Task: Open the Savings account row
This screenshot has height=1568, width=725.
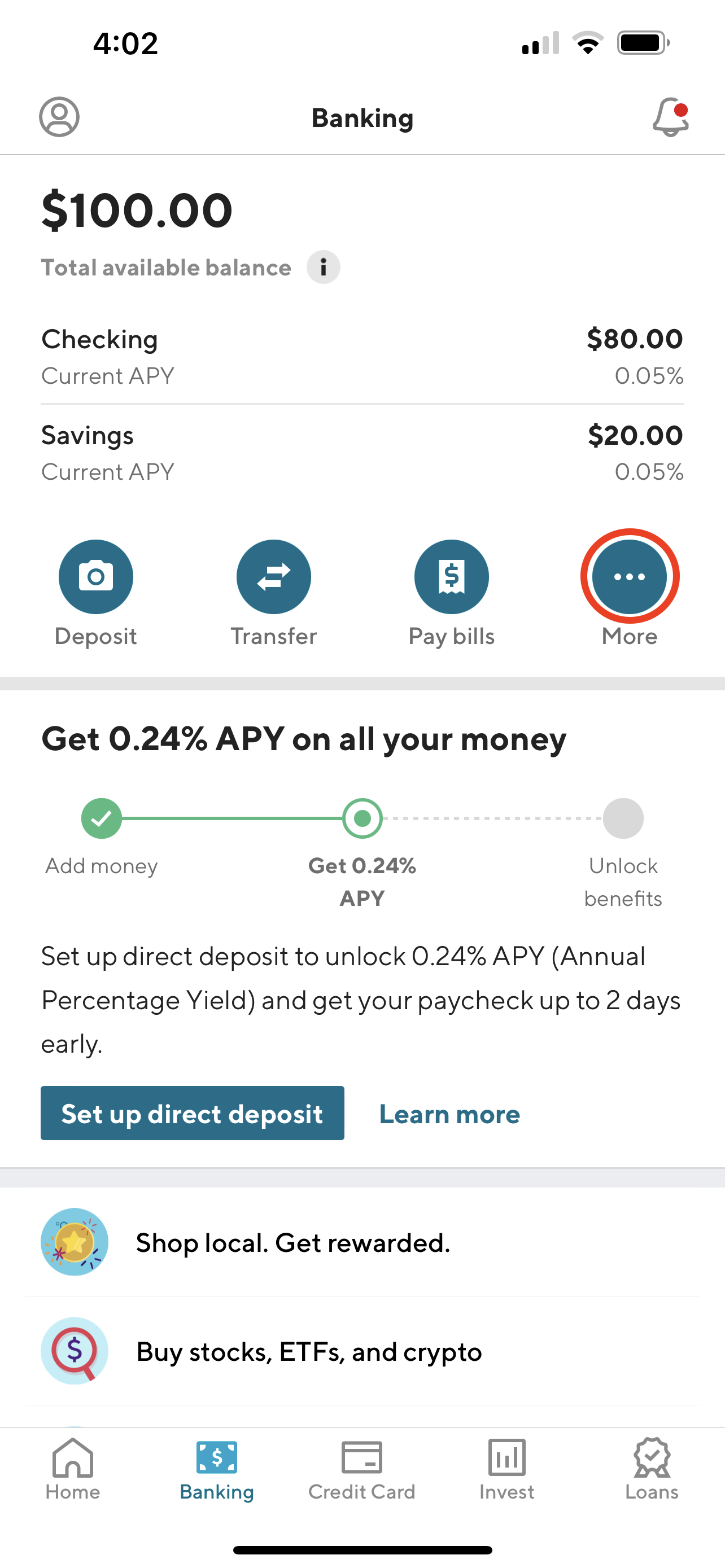Action: point(362,453)
